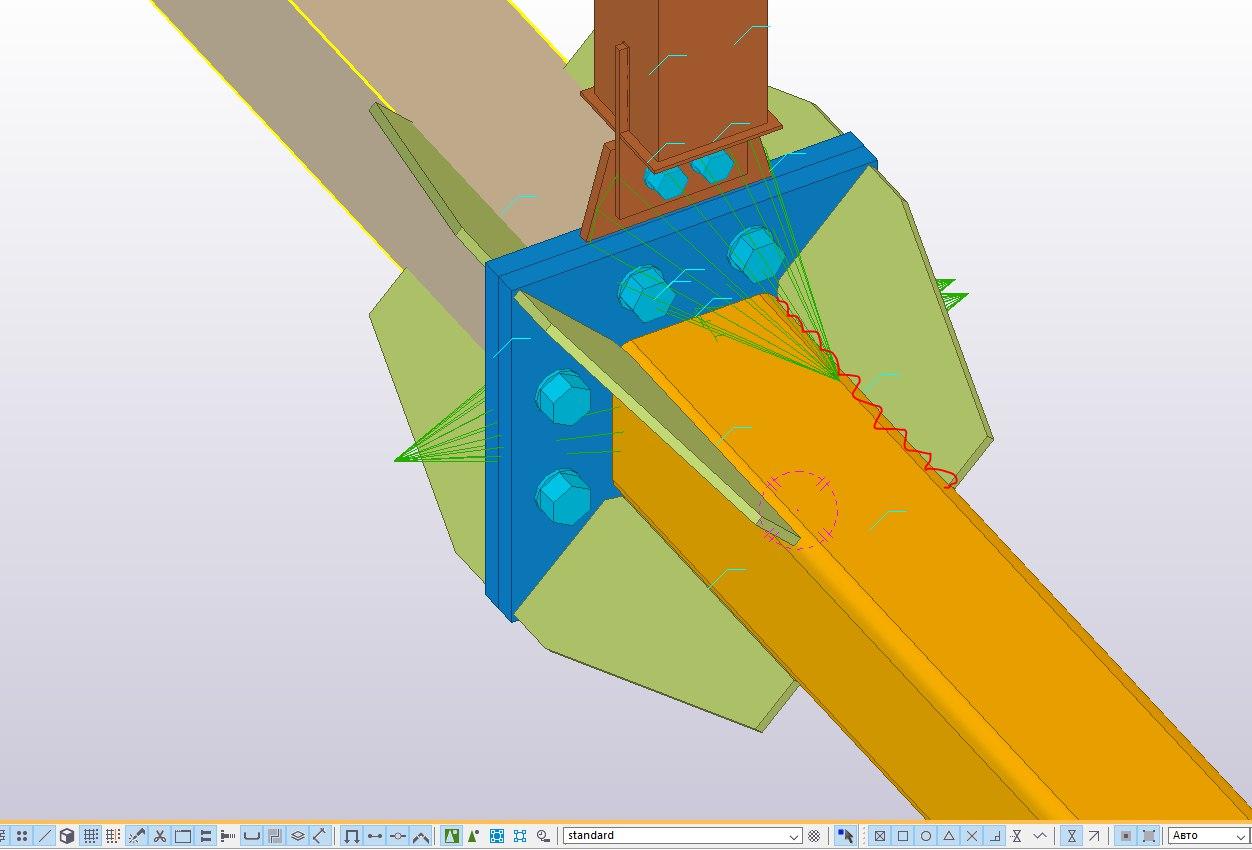Toggle the select grids switch

pyautogui.click(x=90, y=836)
